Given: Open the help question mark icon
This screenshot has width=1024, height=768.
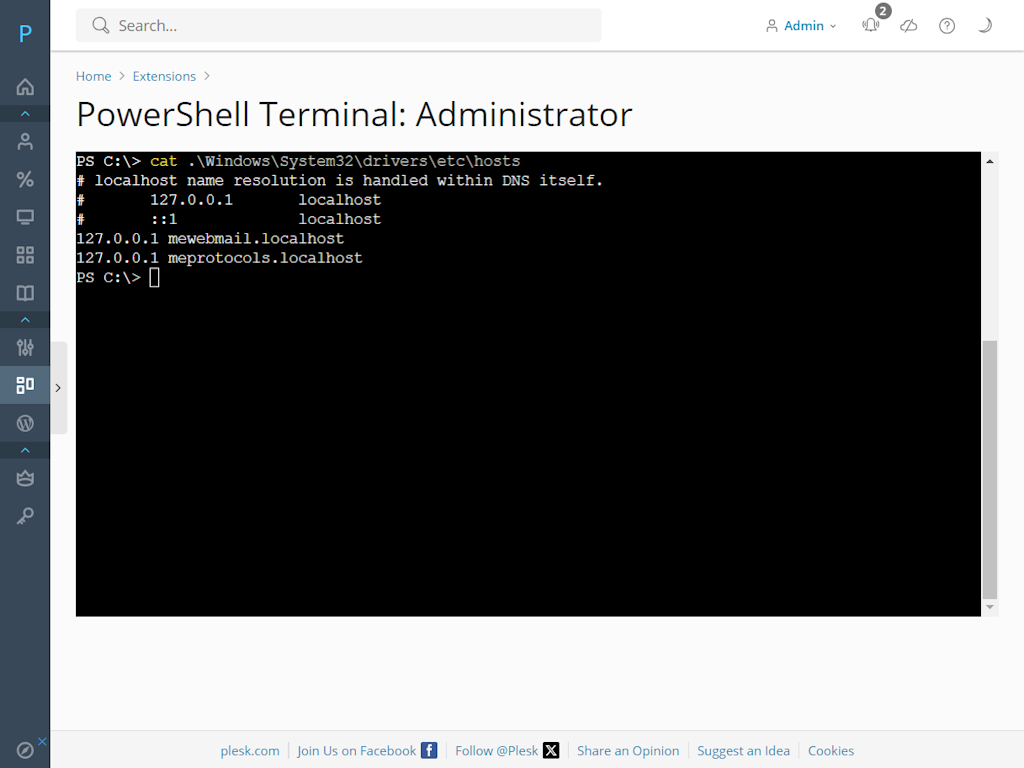Looking at the screenshot, I should (946, 25).
